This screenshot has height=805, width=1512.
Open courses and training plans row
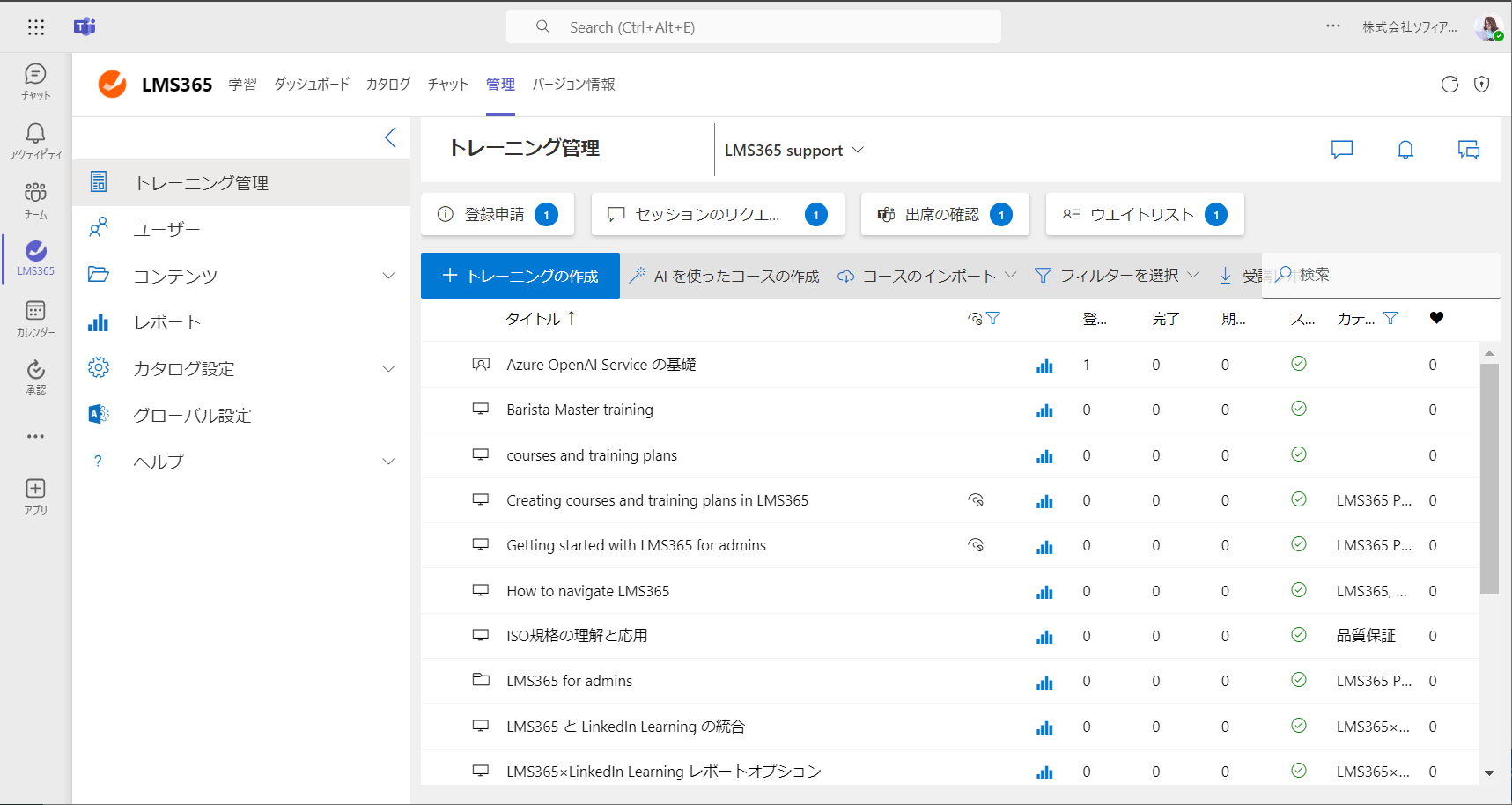tap(949, 455)
